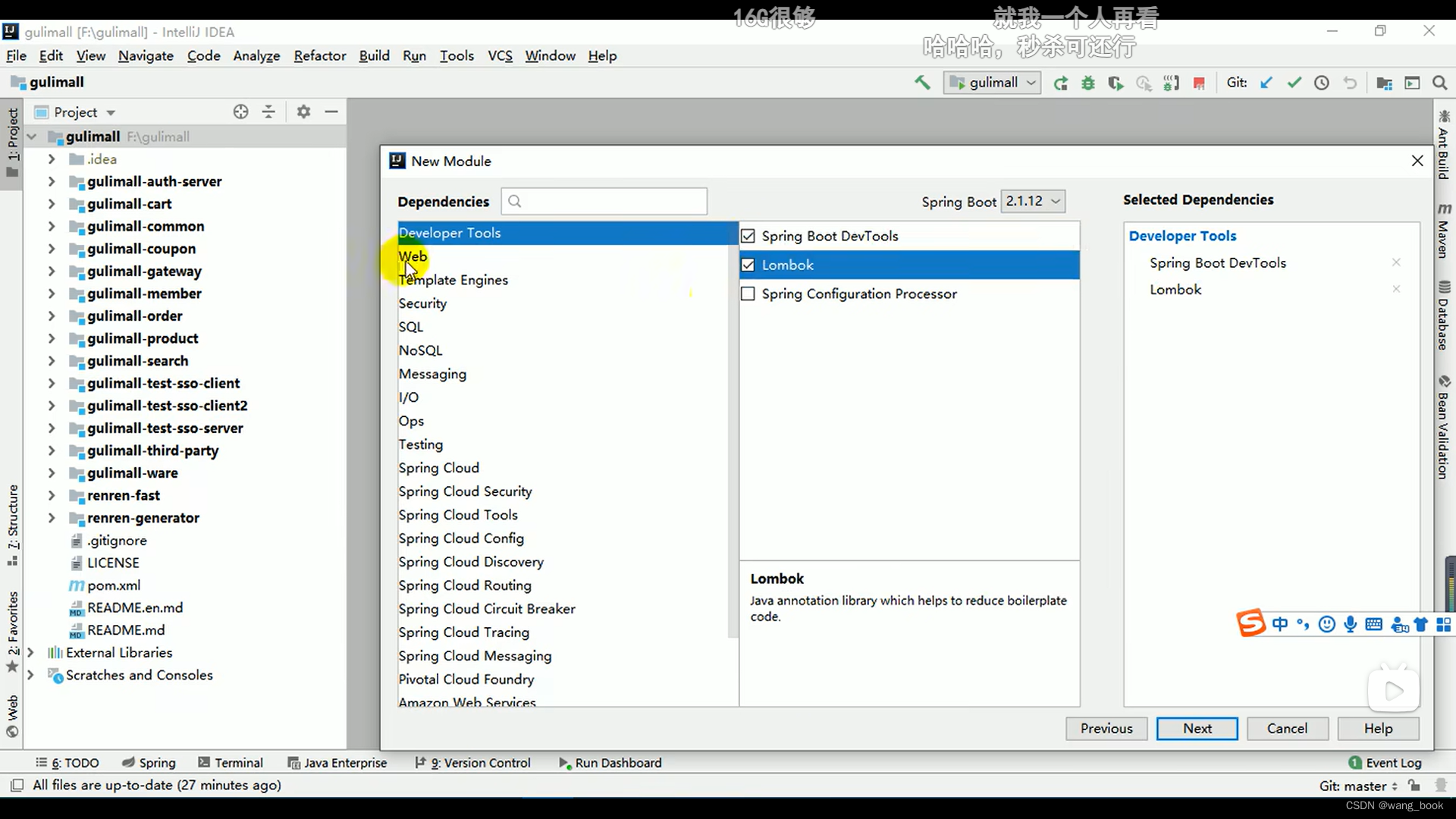The image size is (1456, 819).
Task: Open the Ant Build side tool window
Action: (1444, 145)
